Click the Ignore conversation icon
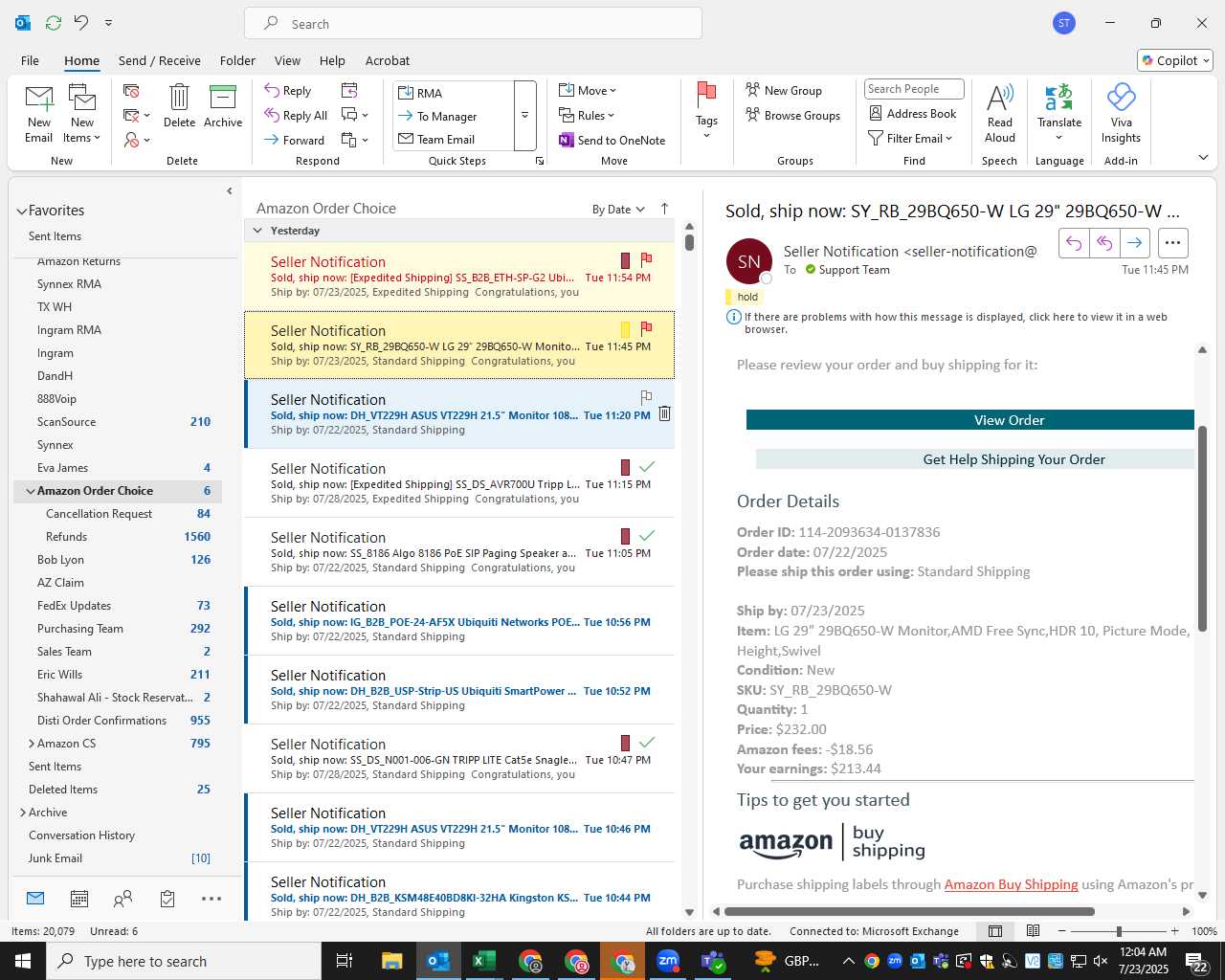 click(x=132, y=91)
